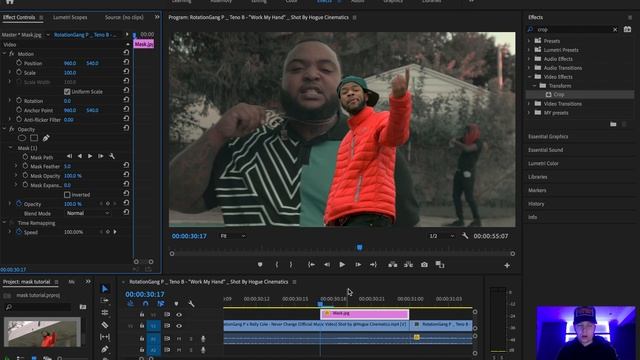
Task: Select the pink Mask.jpg clip in timeline
Action: 364,314
